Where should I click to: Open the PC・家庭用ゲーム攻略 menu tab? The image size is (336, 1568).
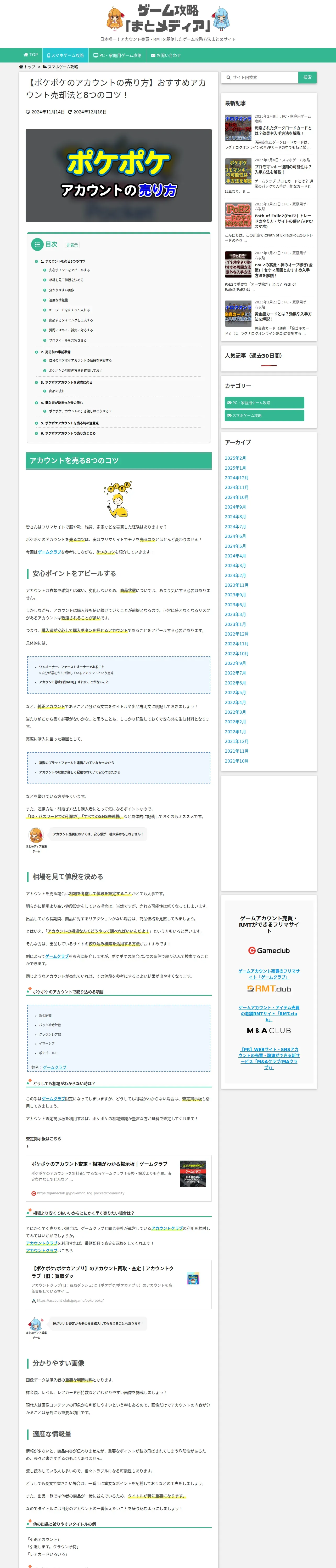(117, 55)
